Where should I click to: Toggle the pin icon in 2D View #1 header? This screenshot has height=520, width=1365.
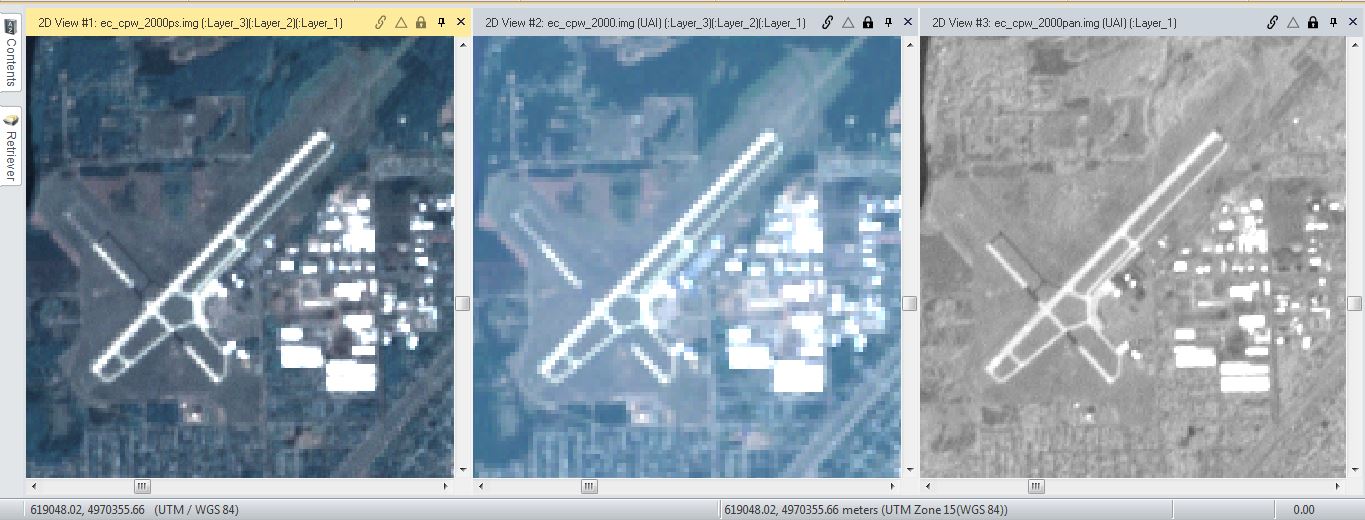coord(441,22)
